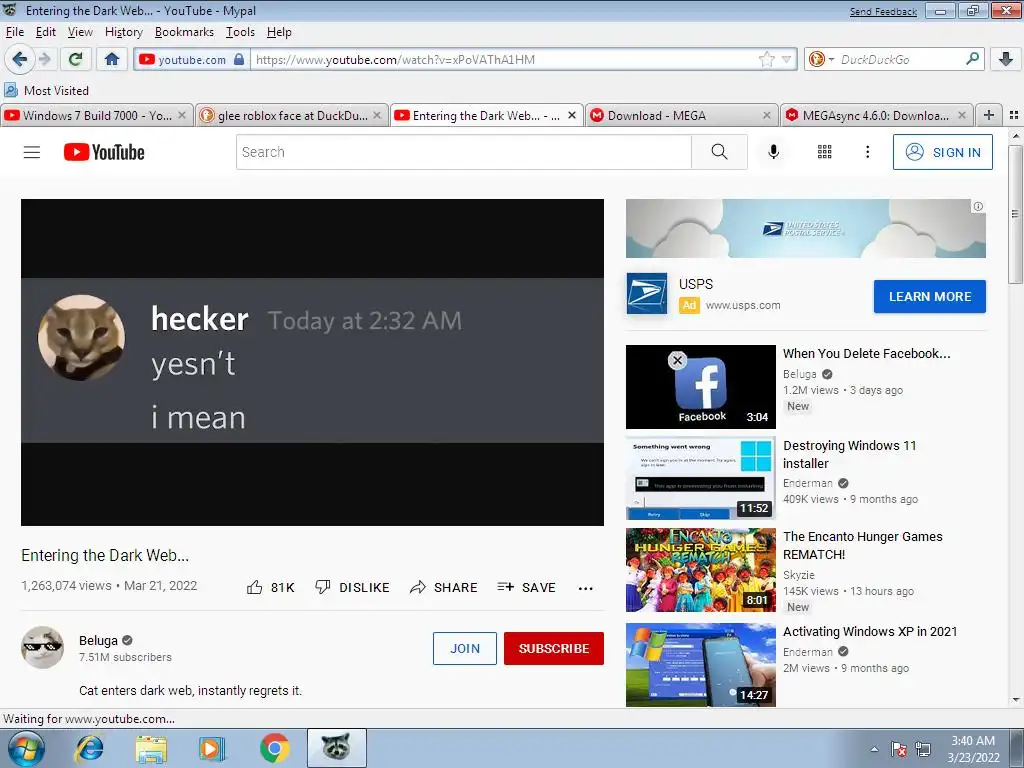Click the YouTube search magnifier button
Image resolution: width=1024 pixels, height=768 pixels.
coord(719,152)
